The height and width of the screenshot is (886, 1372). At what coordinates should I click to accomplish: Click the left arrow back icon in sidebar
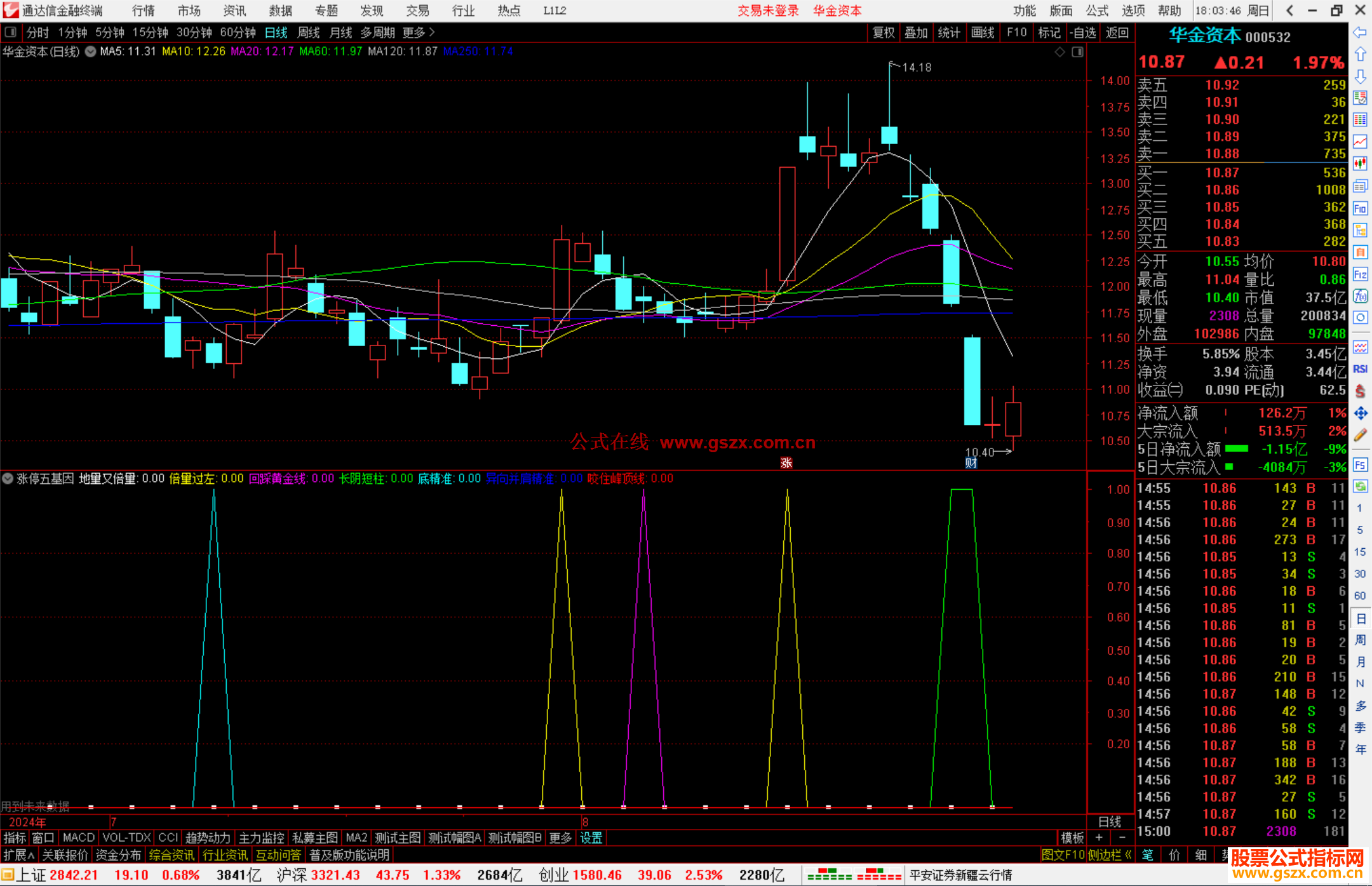(1360, 32)
